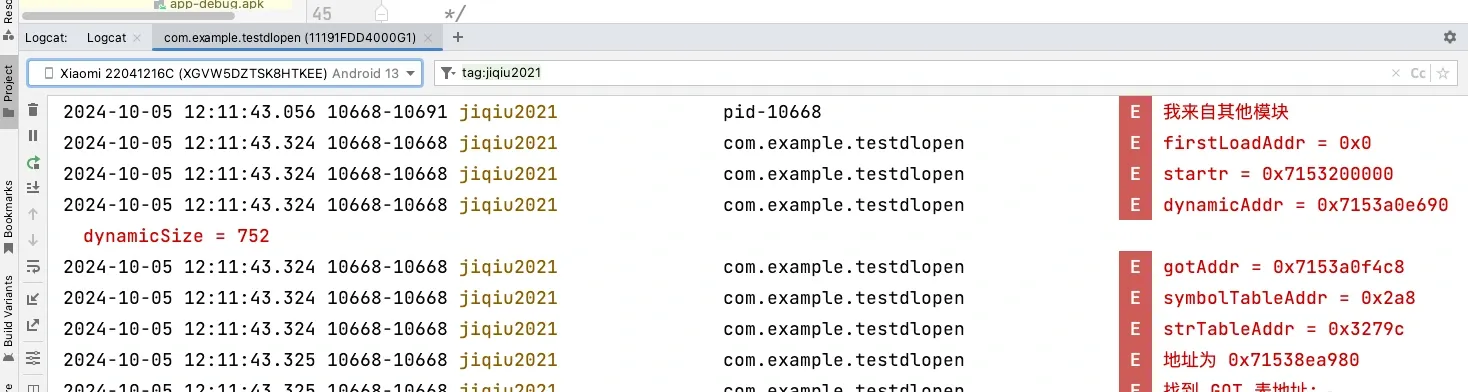Pause logcat output
The height and width of the screenshot is (392, 1468).
click(33, 136)
